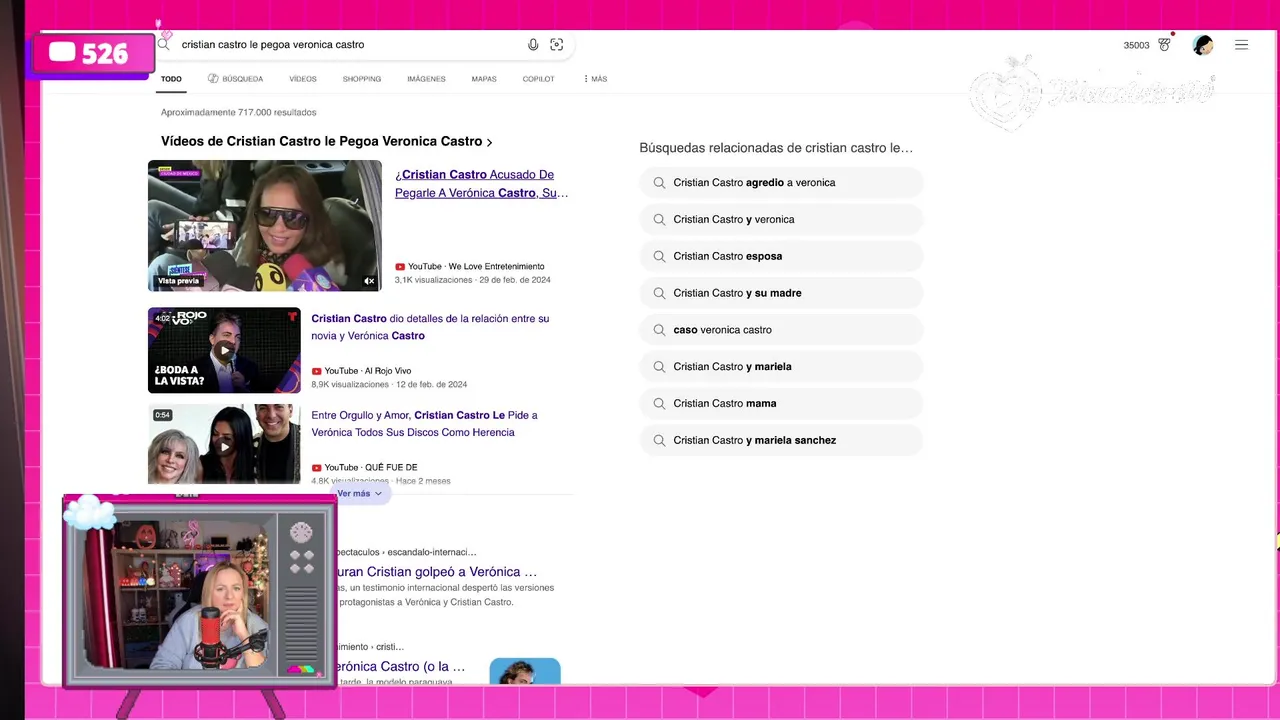Select suggestion 'Cristian Castro y mariela sanchez'
1280x720 pixels.
coord(781,441)
